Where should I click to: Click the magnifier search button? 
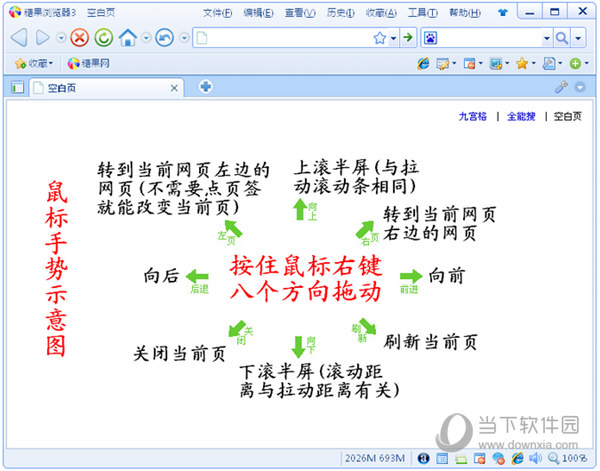pos(562,38)
